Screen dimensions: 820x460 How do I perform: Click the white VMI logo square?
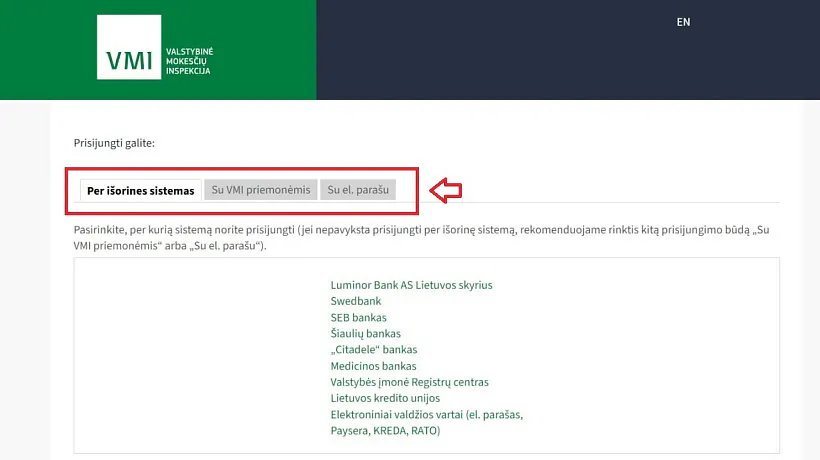(x=127, y=47)
